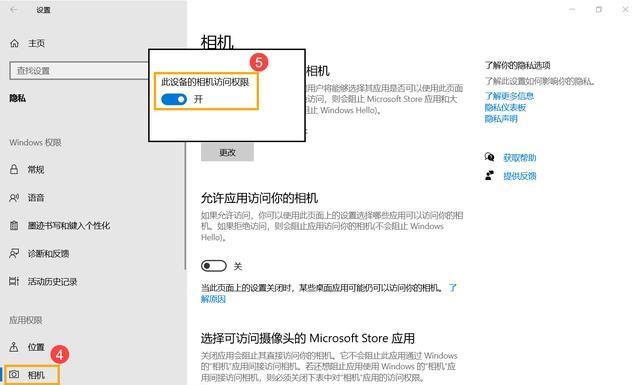
Task: Open the 隐私仪表板 link
Action: [x=505, y=108]
